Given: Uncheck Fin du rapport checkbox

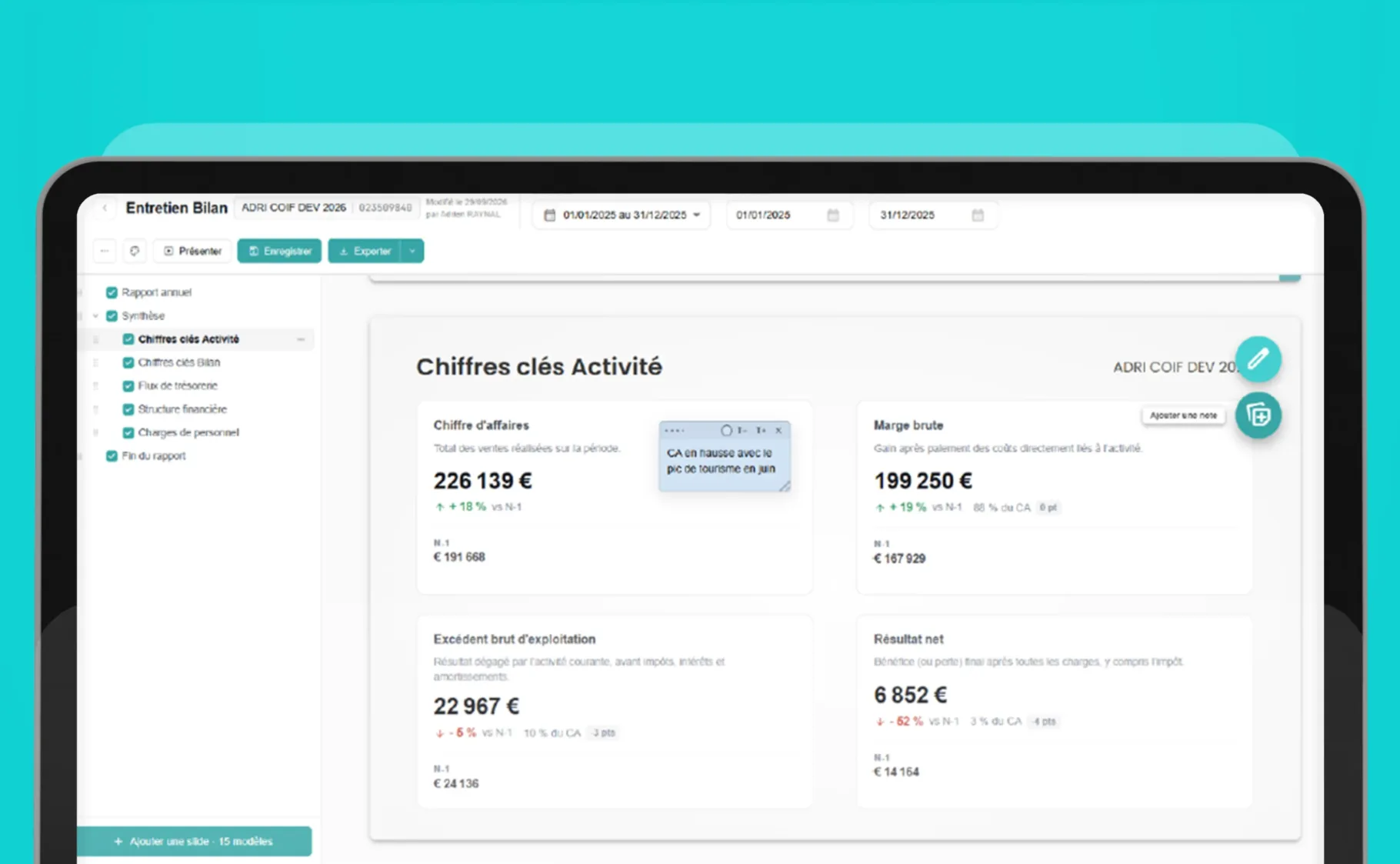Looking at the screenshot, I should point(112,455).
